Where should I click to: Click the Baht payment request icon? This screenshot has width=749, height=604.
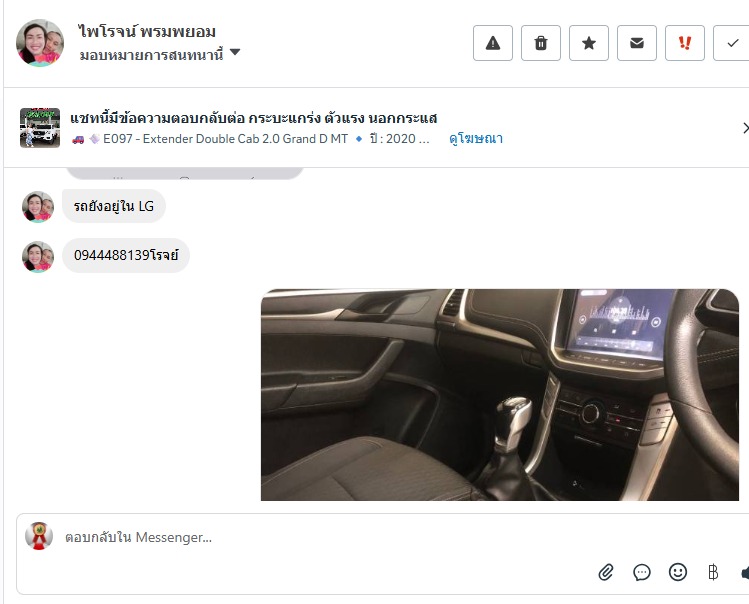(x=713, y=572)
